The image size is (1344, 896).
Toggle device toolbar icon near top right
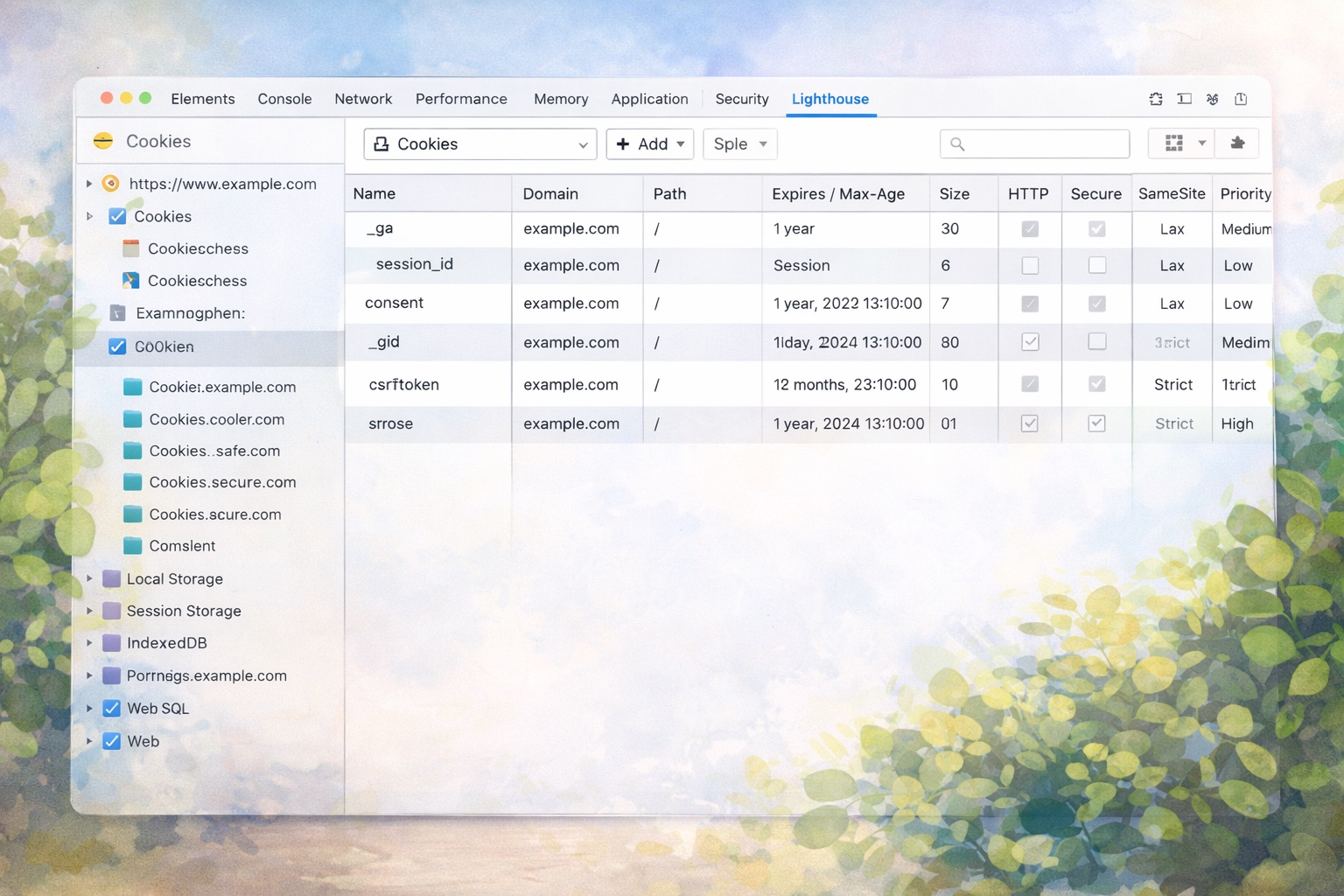(1184, 99)
